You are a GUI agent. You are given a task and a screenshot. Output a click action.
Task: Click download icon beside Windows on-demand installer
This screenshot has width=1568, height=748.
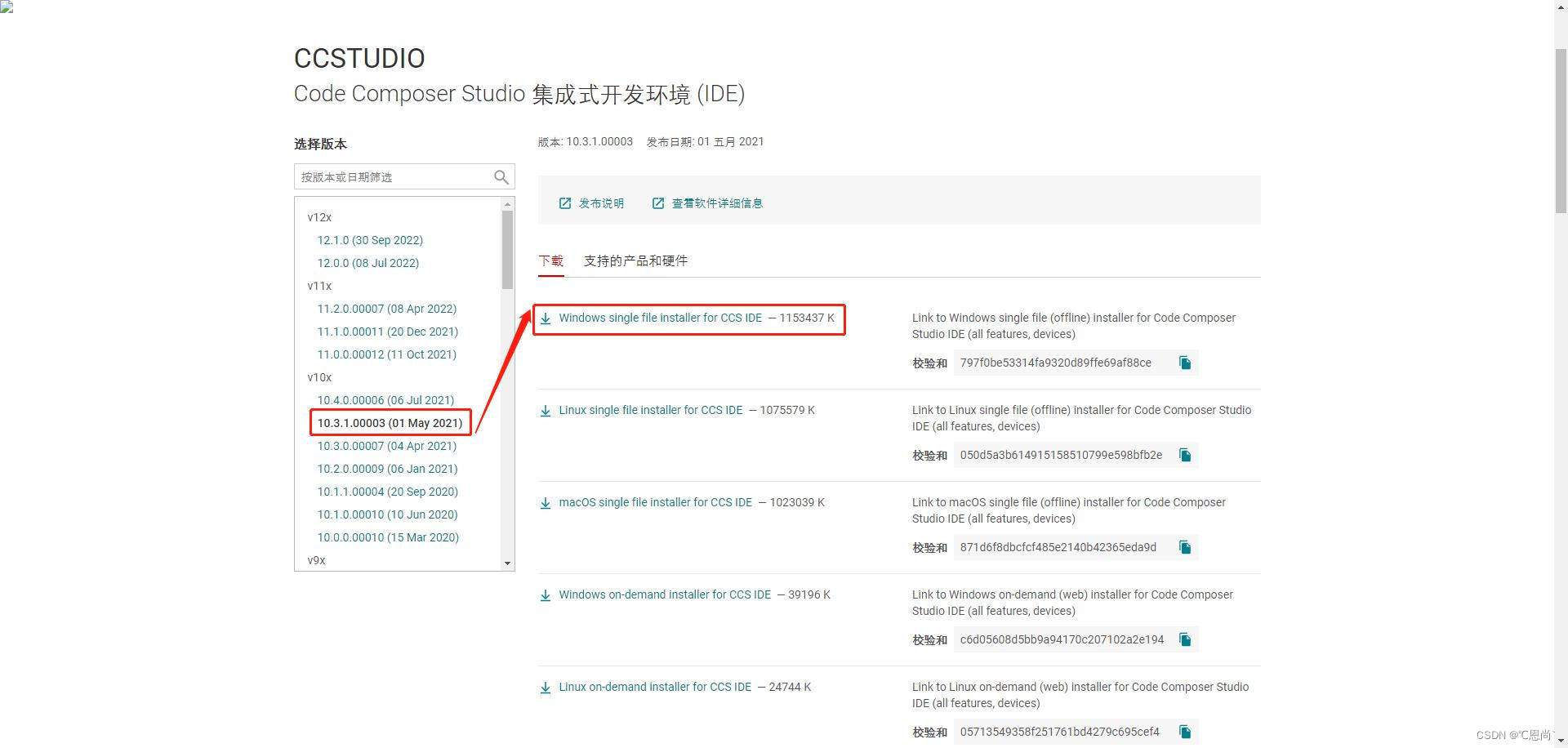(x=546, y=595)
